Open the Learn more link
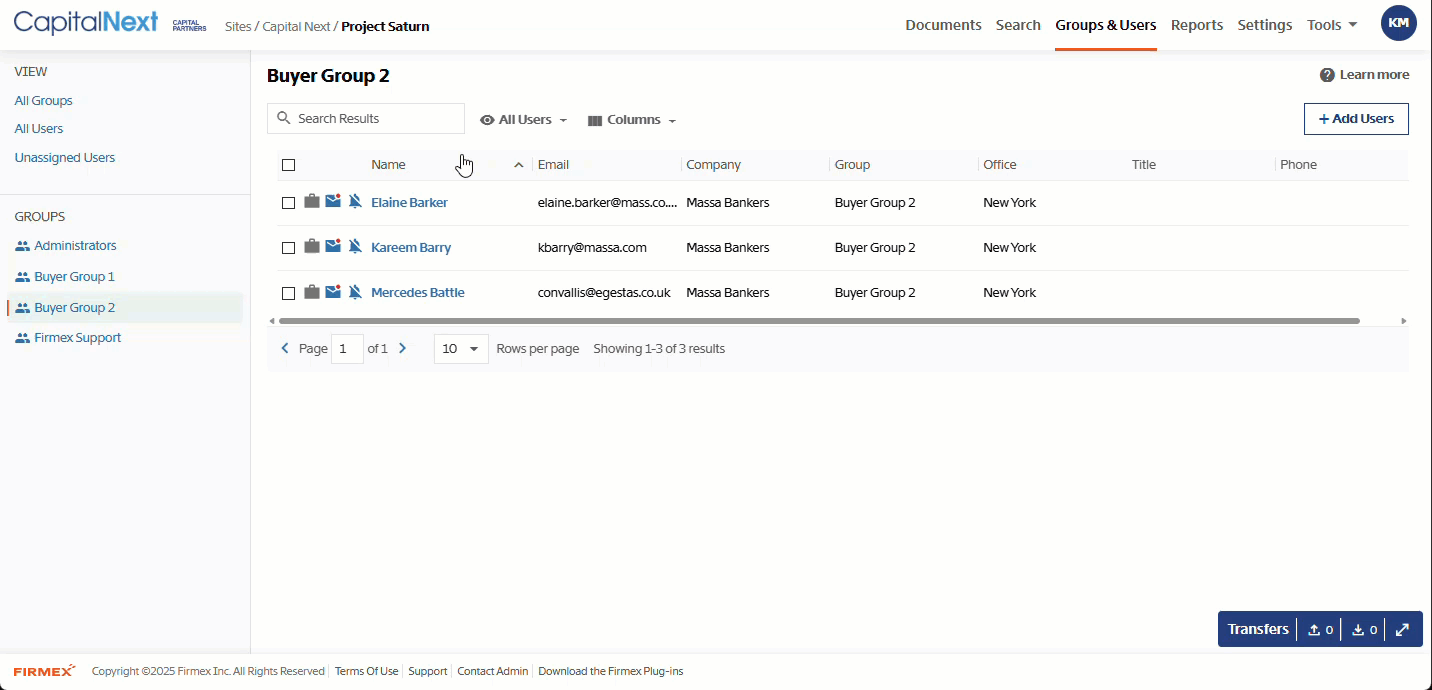 point(1374,75)
